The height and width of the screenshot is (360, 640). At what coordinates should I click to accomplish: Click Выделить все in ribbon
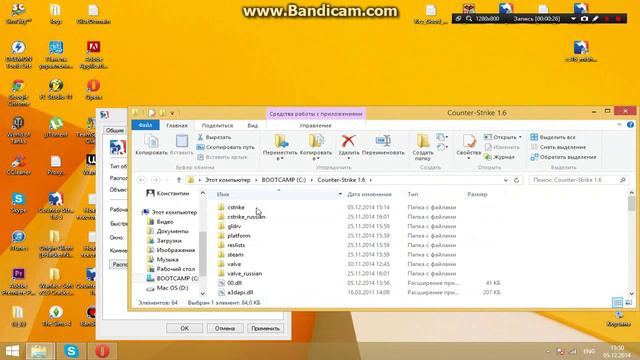pyautogui.click(x=553, y=137)
